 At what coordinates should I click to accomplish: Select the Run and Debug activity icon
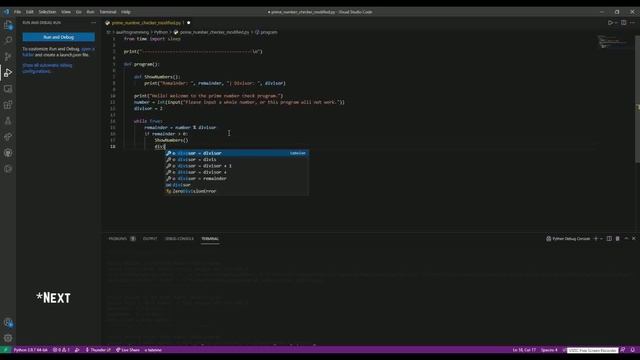coord(8,73)
